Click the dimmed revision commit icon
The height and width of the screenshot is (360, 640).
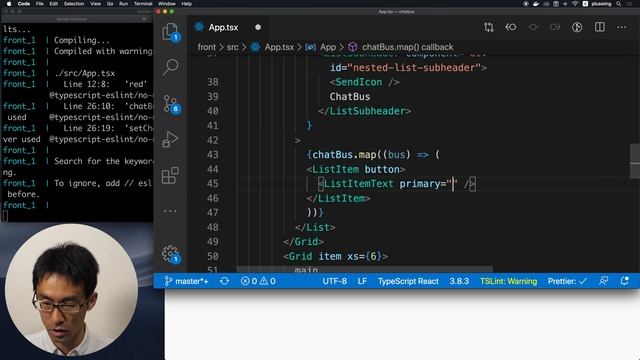pos(533,27)
